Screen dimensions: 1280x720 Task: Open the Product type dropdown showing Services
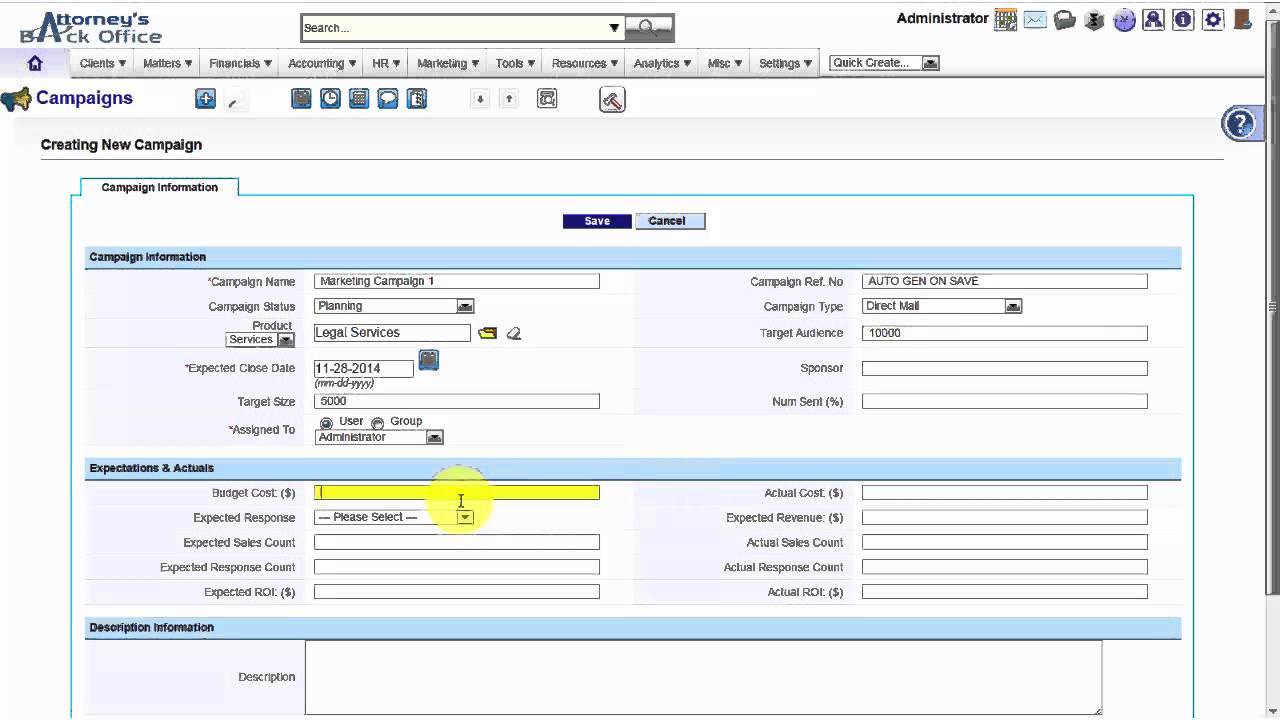260,340
